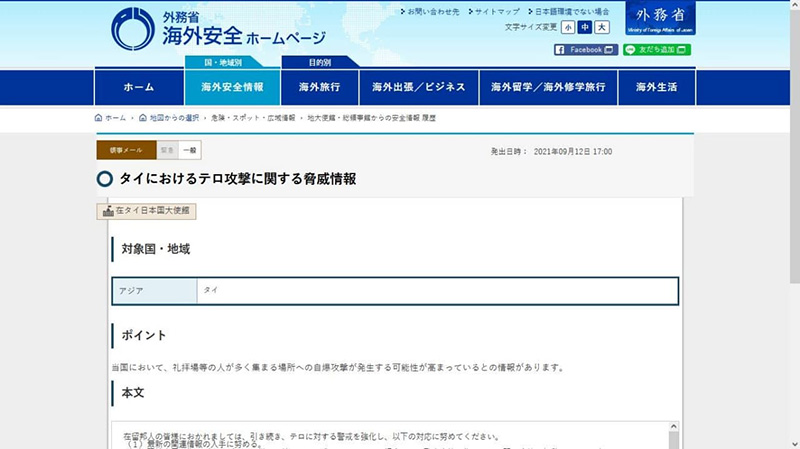The height and width of the screenshot is (449, 800).
Task: Open 海外生活 navigation item
Action: pyautogui.click(x=657, y=87)
